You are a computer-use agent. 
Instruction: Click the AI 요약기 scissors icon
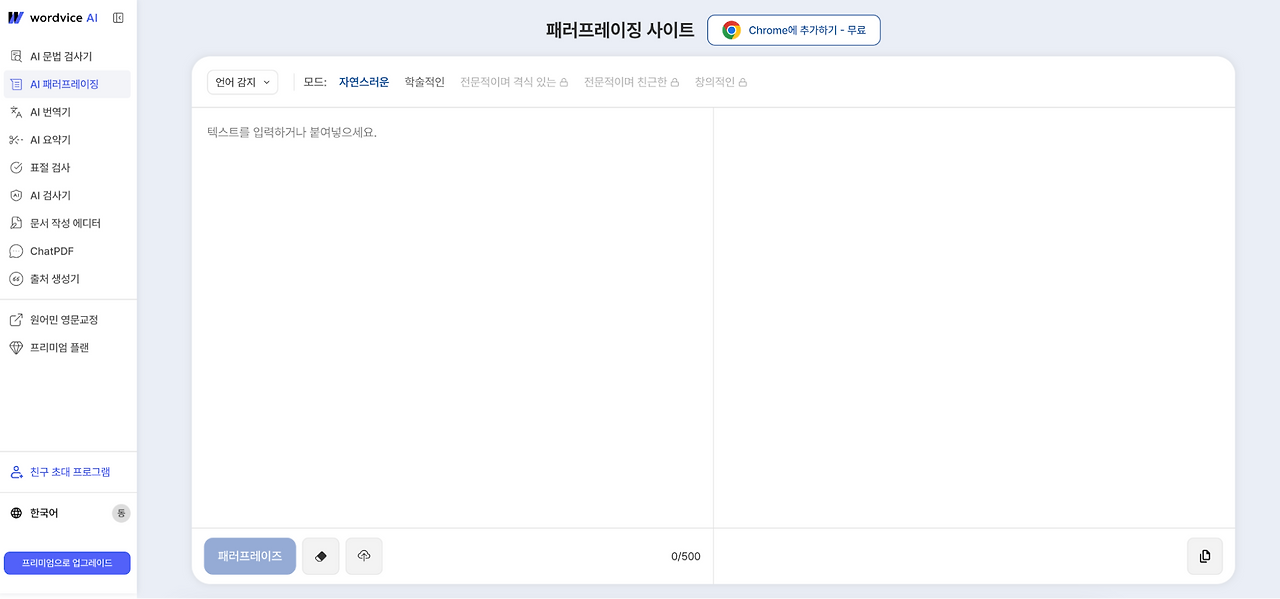(x=16, y=140)
